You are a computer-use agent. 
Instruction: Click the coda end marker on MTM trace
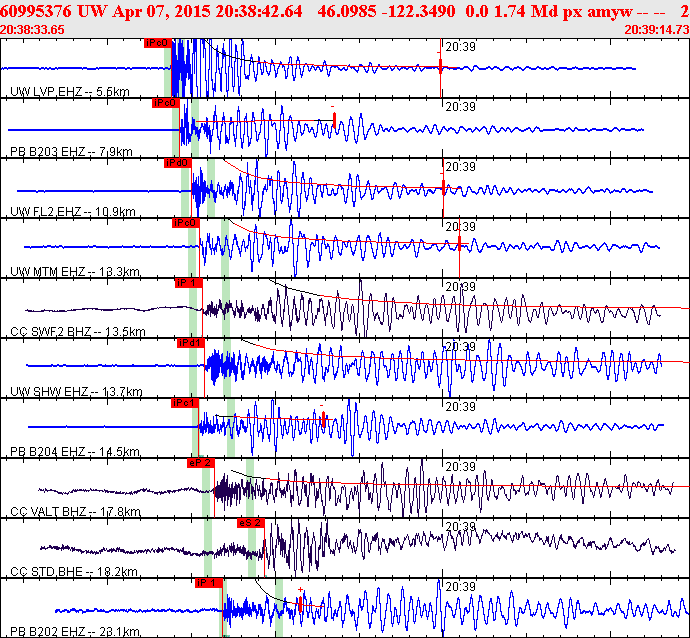pyautogui.click(x=459, y=243)
